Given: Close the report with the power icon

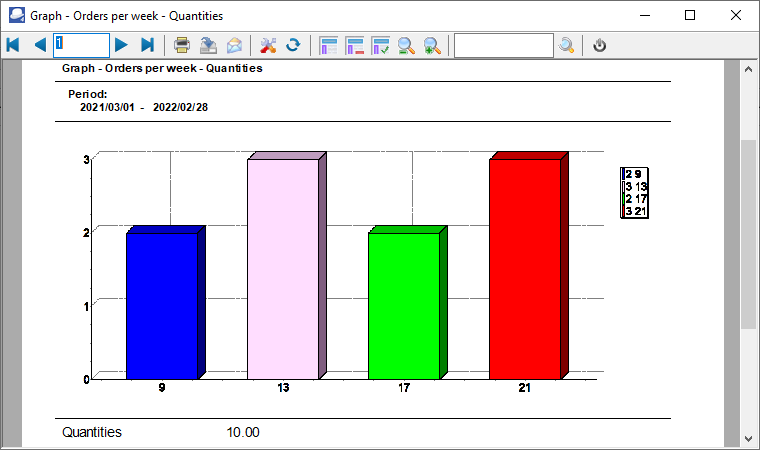Looking at the screenshot, I should 600,45.
